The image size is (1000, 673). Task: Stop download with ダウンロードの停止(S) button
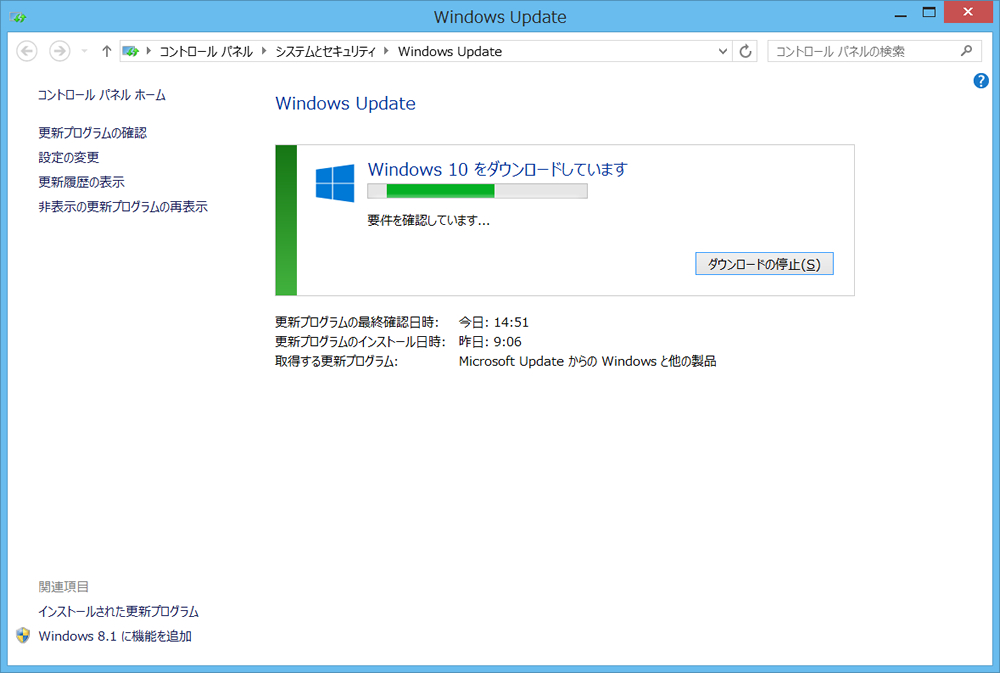(x=764, y=264)
